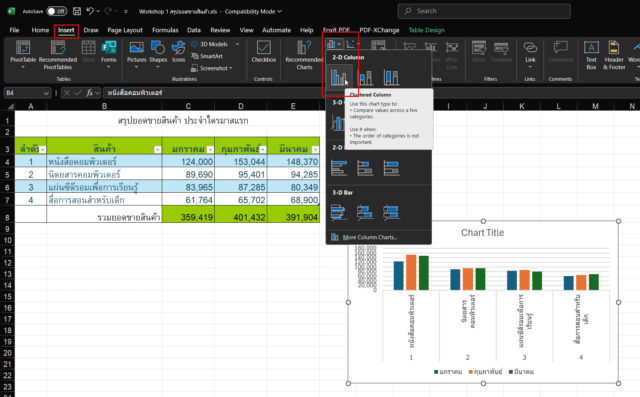
Task: Open the Icons library
Action: click(x=178, y=52)
